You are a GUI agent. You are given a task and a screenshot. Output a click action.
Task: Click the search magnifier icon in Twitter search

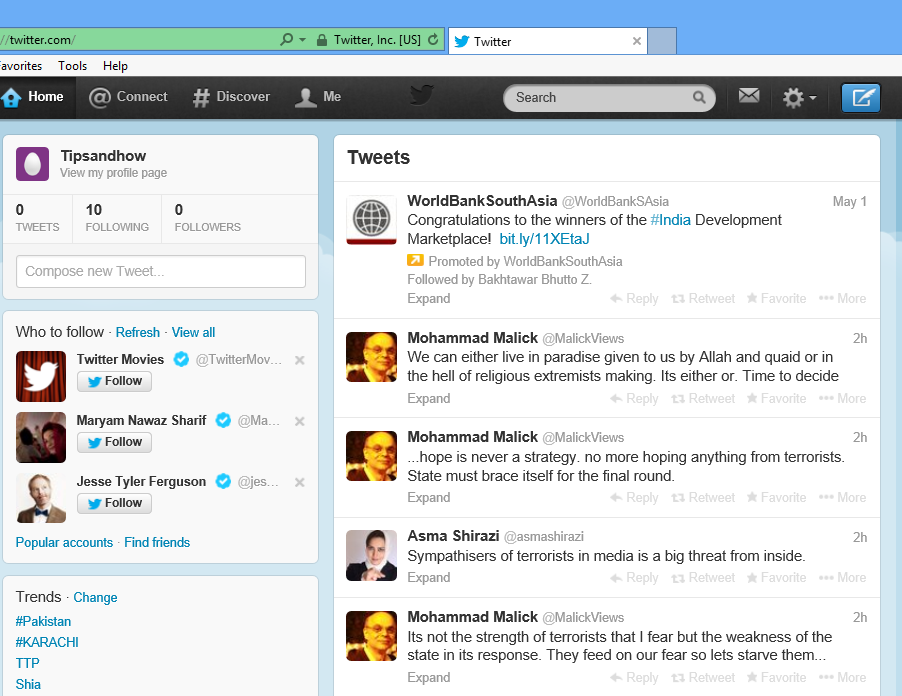click(699, 97)
